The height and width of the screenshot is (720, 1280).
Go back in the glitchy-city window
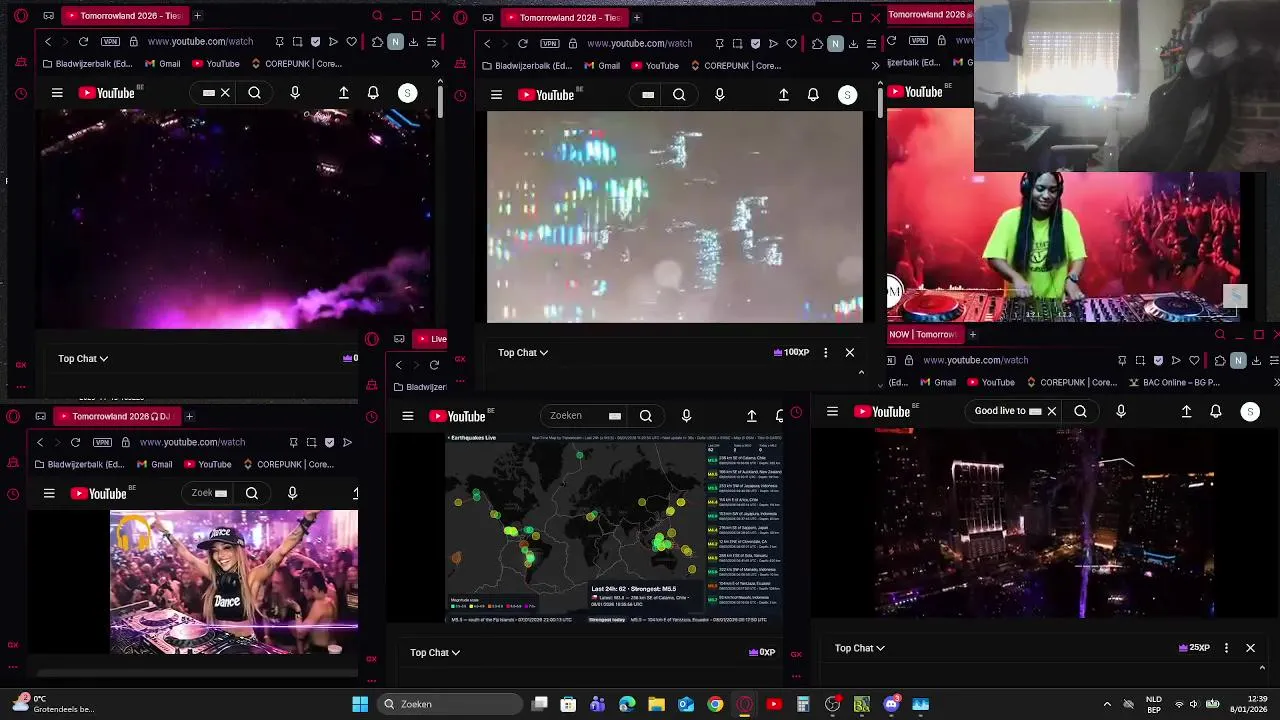(x=487, y=44)
